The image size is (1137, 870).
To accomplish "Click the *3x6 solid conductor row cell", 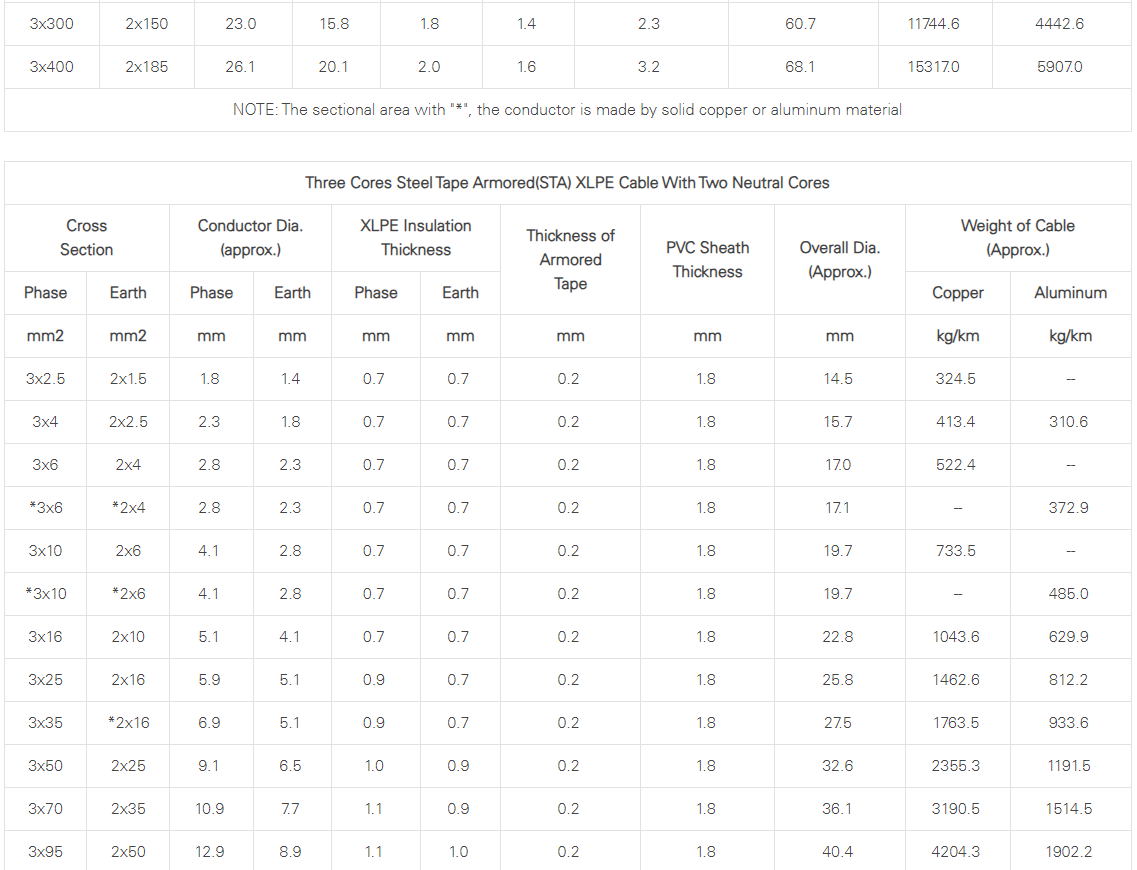I will pyautogui.click(x=45, y=508).
